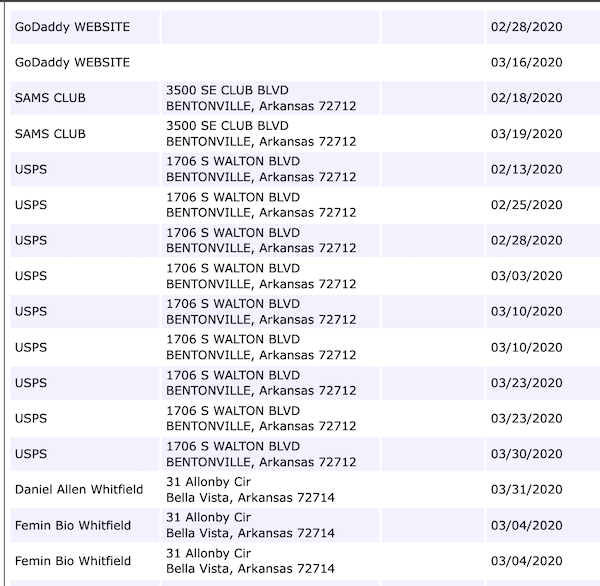Select the last Femin Bio Whitfield name

pos(73,561)
